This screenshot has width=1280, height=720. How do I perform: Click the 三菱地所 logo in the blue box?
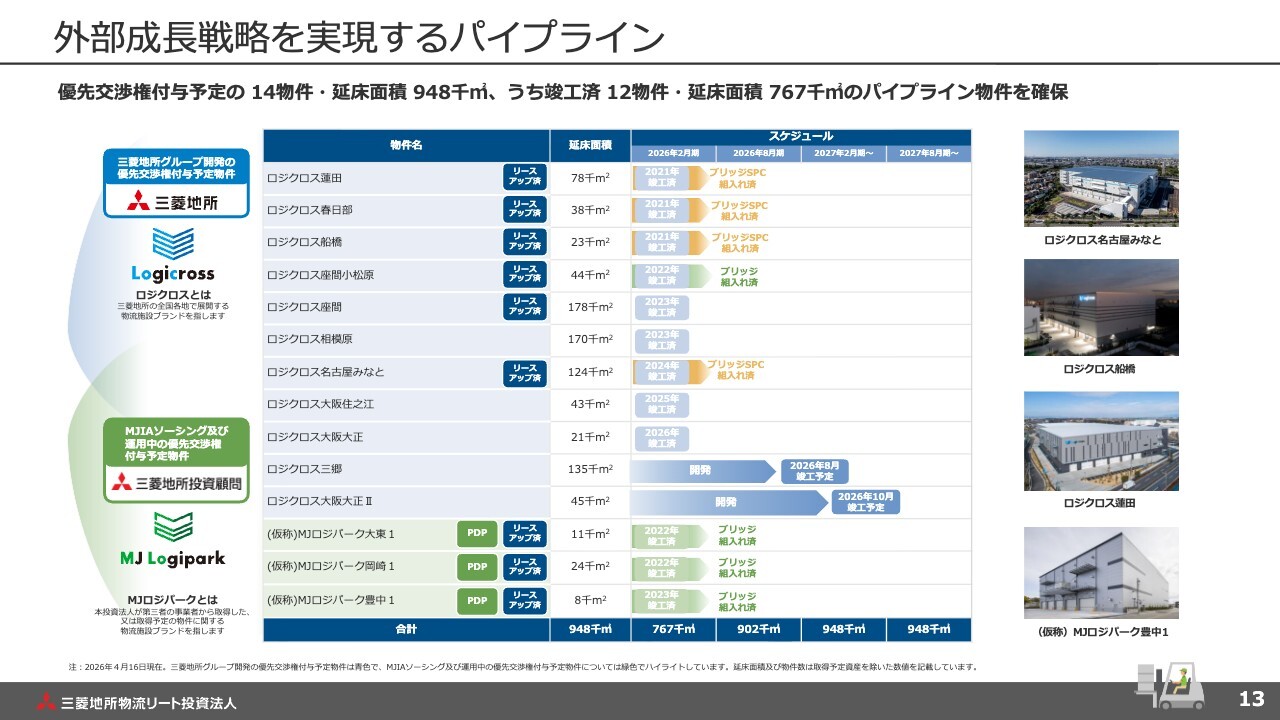point(173,202)
